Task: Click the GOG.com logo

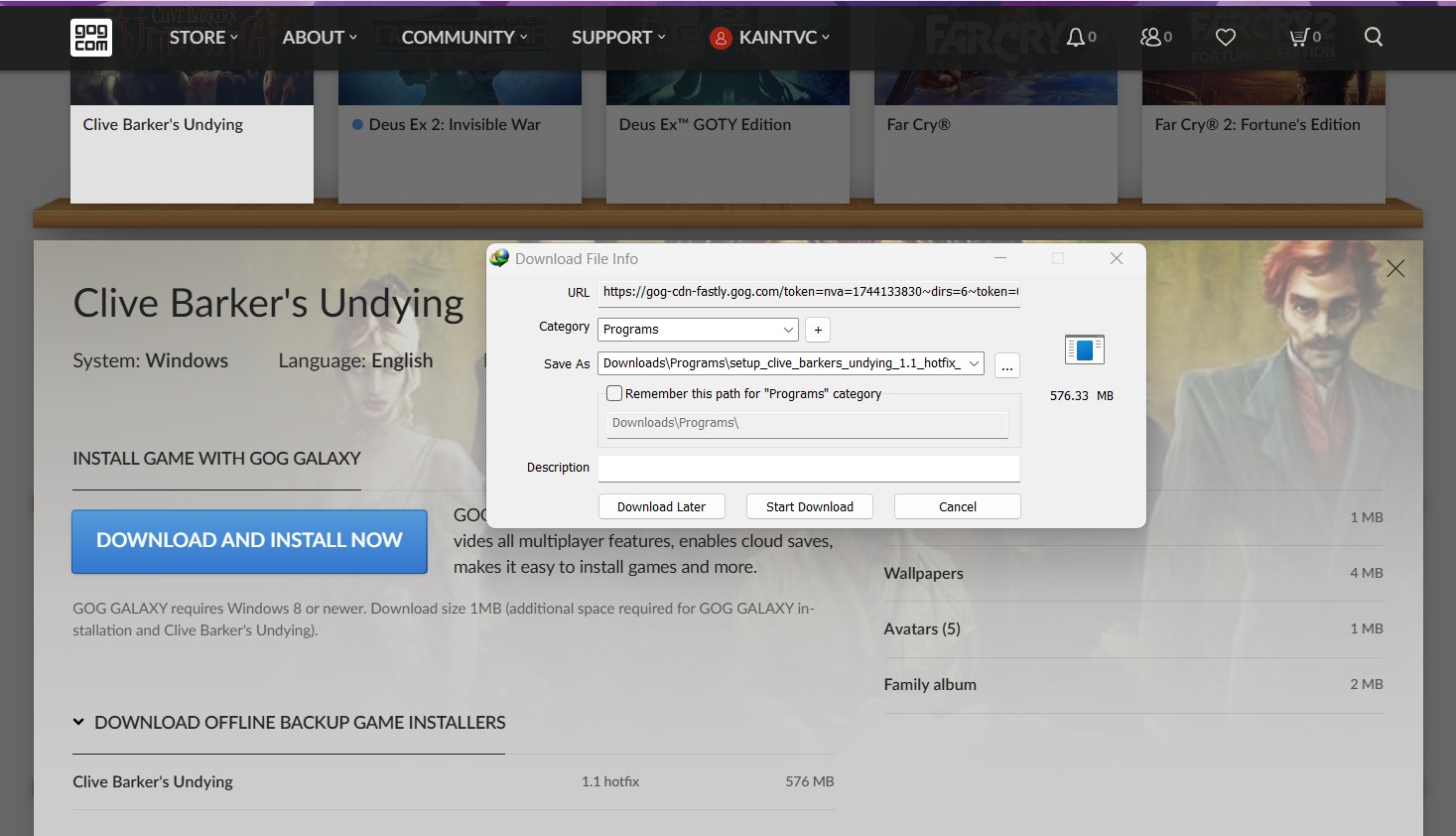Action: click(91, 38)
